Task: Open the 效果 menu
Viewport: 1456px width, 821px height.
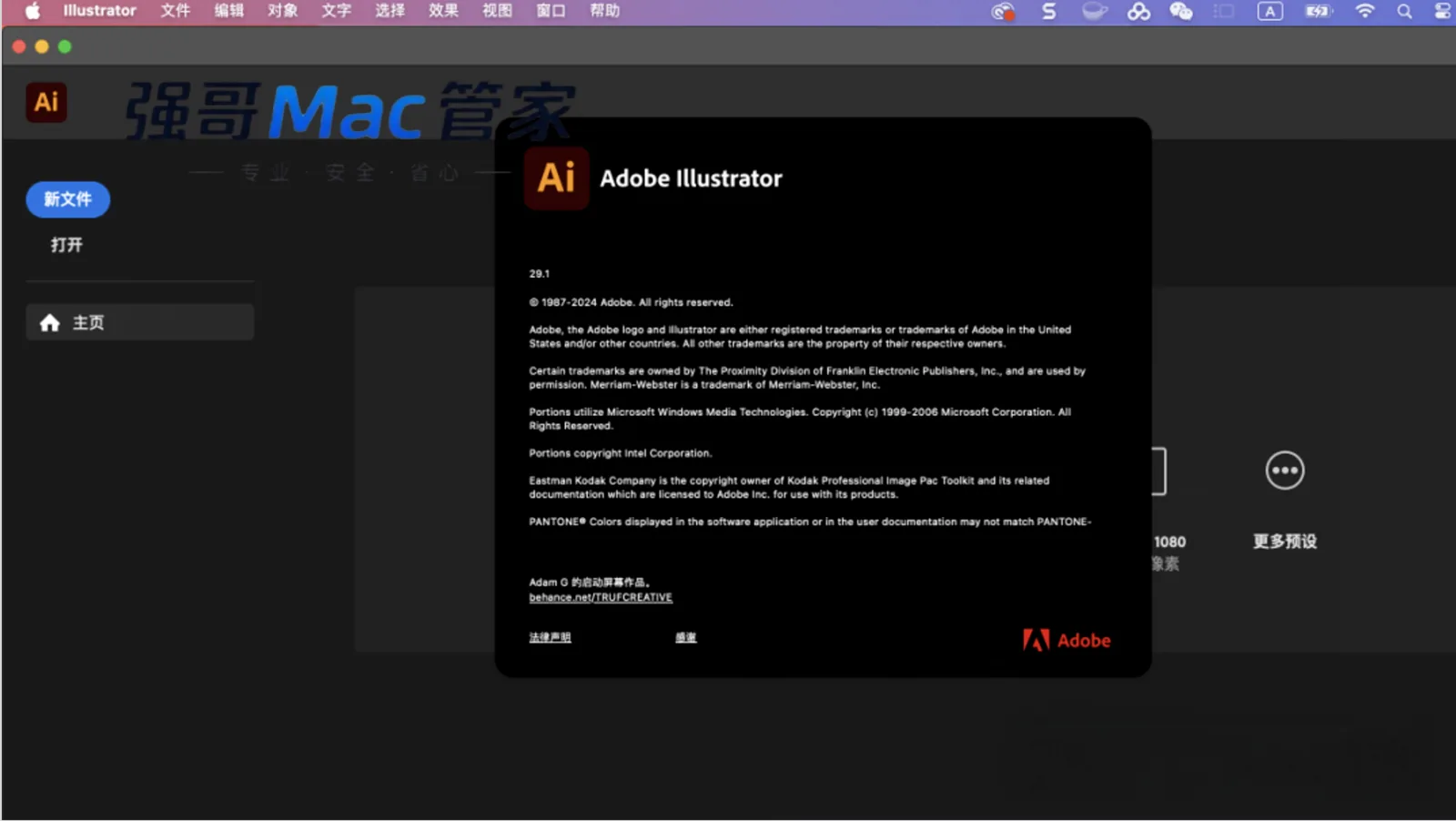Action: (443, 11)
